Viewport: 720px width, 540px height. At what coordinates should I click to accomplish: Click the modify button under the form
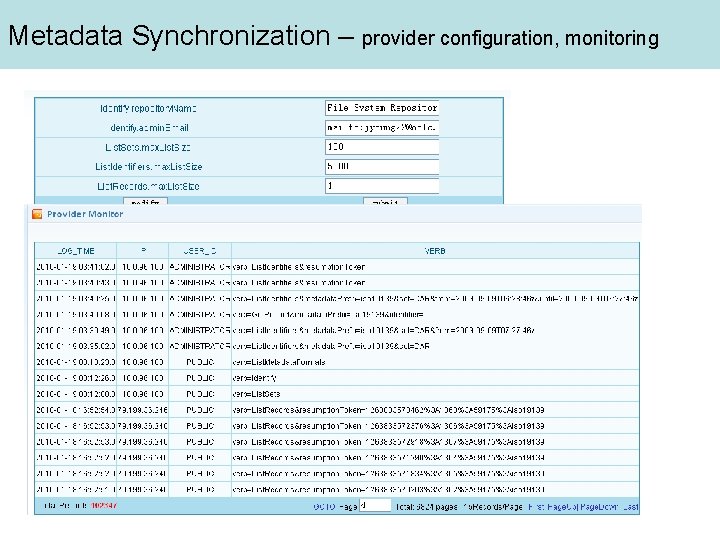point(145,202)
